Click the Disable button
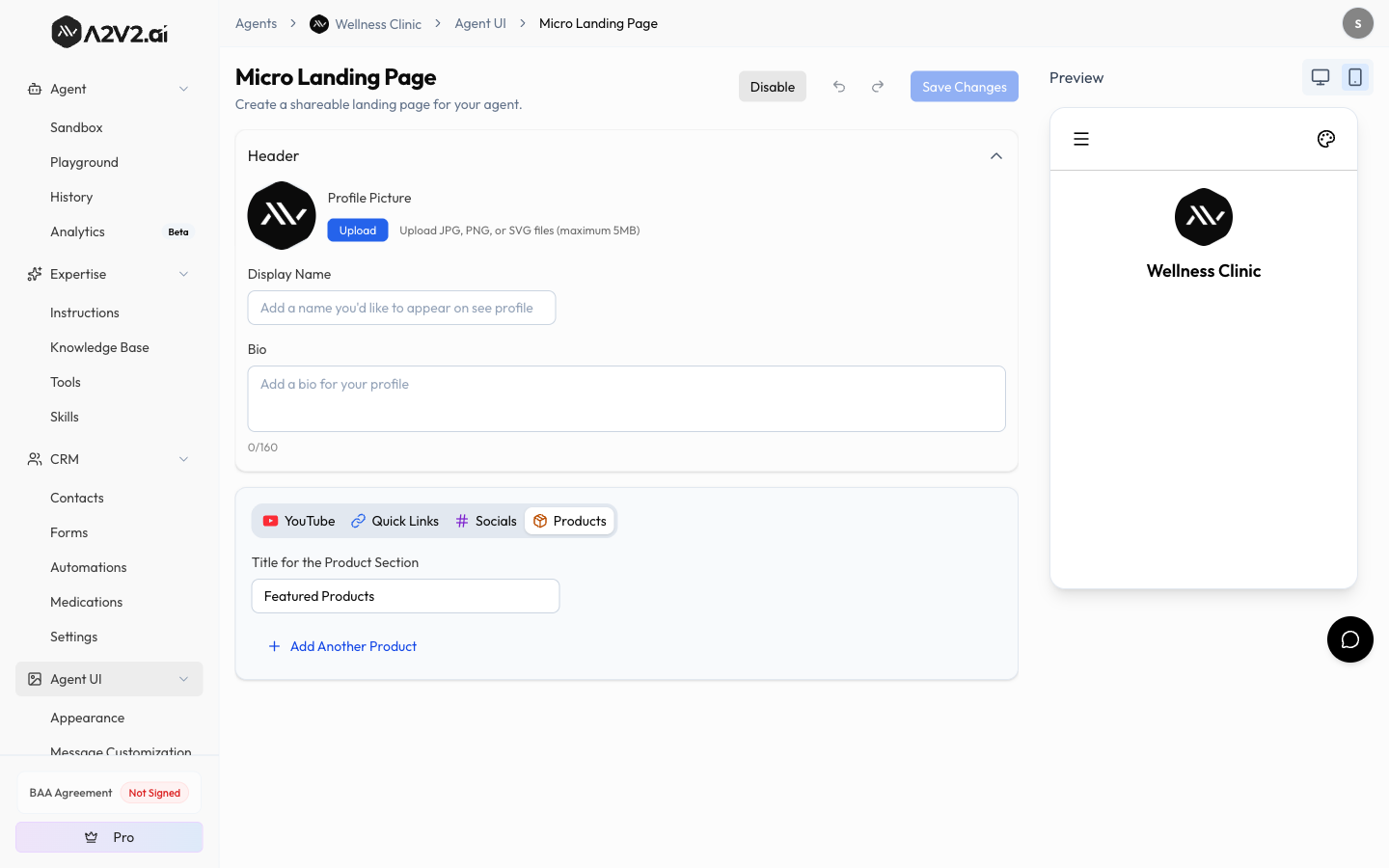Screen dimensions: 1389x868 coord(773,87)
